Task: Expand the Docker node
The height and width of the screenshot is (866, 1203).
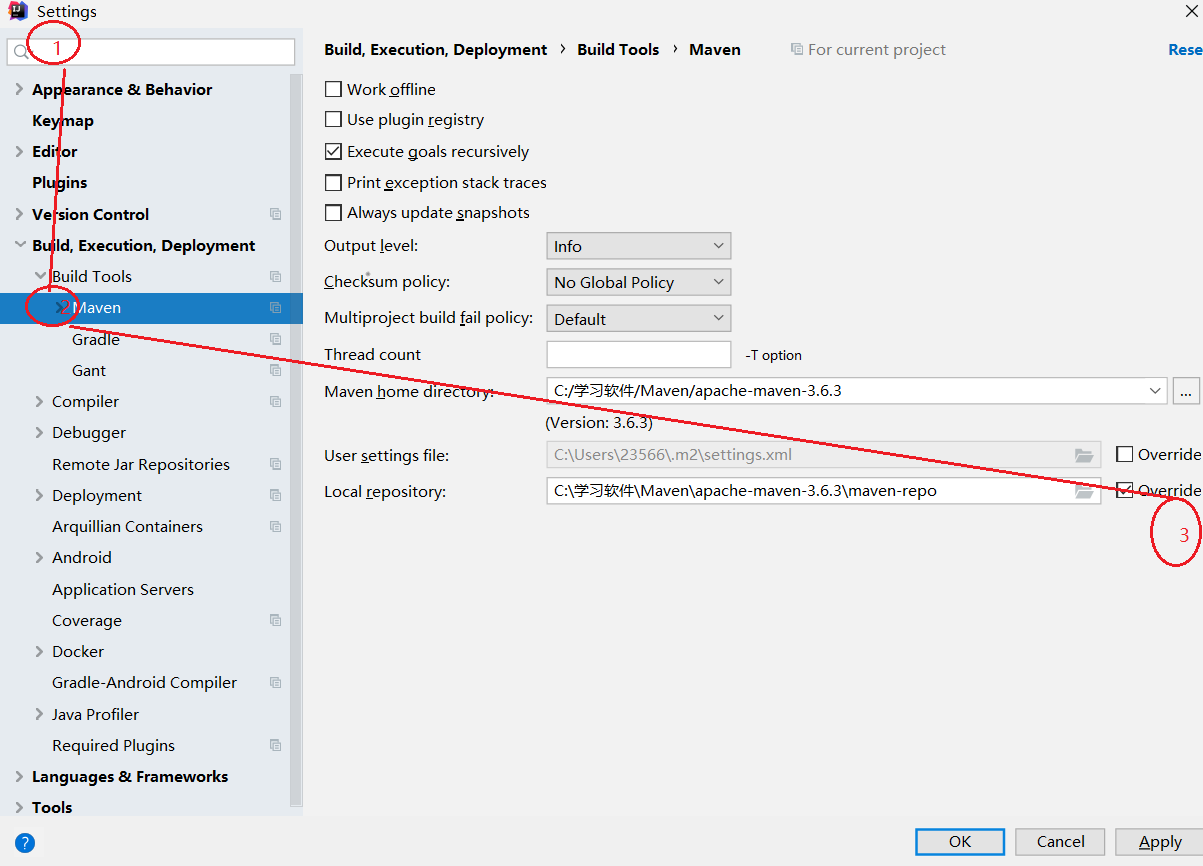Action: 40,651
